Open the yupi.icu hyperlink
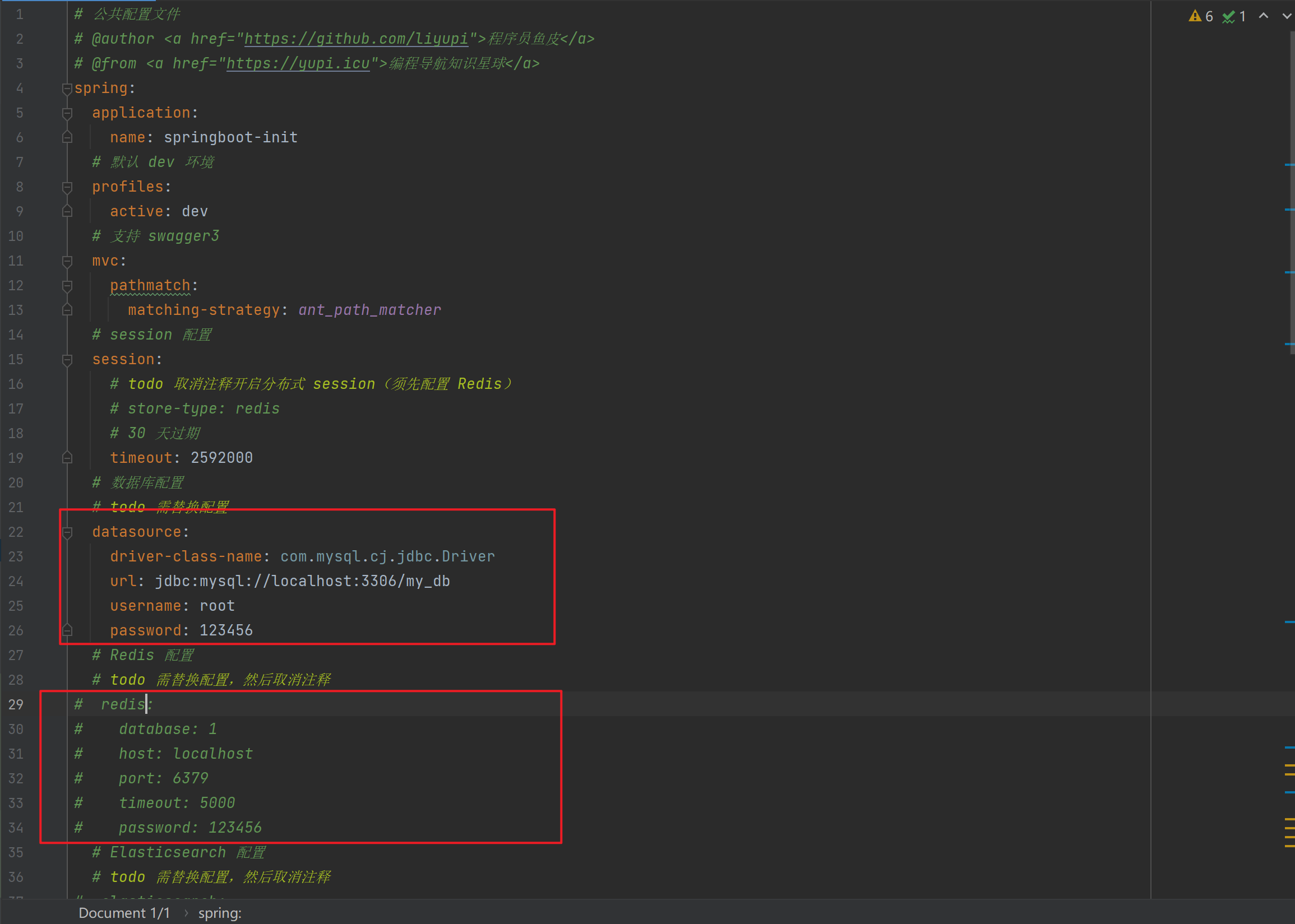The width and height of the screenshot is (1295, 924). click(298, 63)
